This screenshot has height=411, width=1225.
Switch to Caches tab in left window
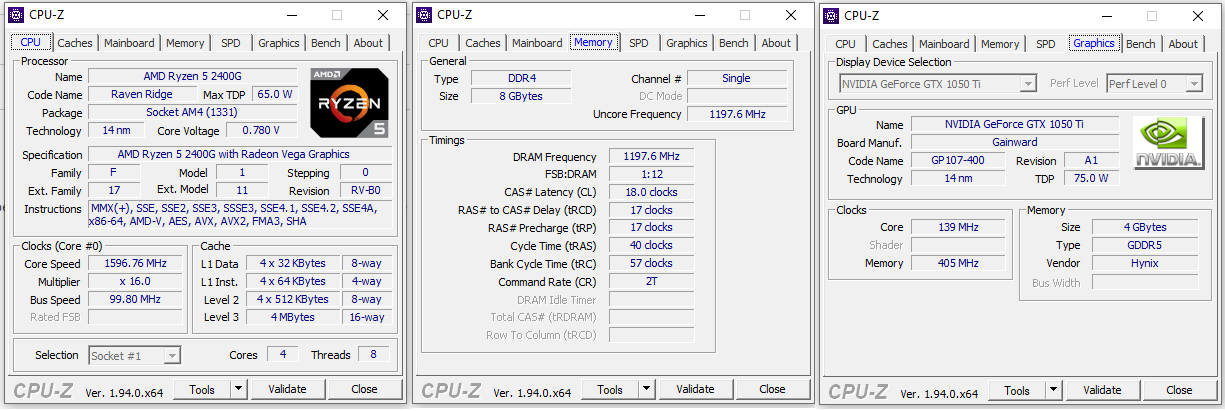click(75, 43)
